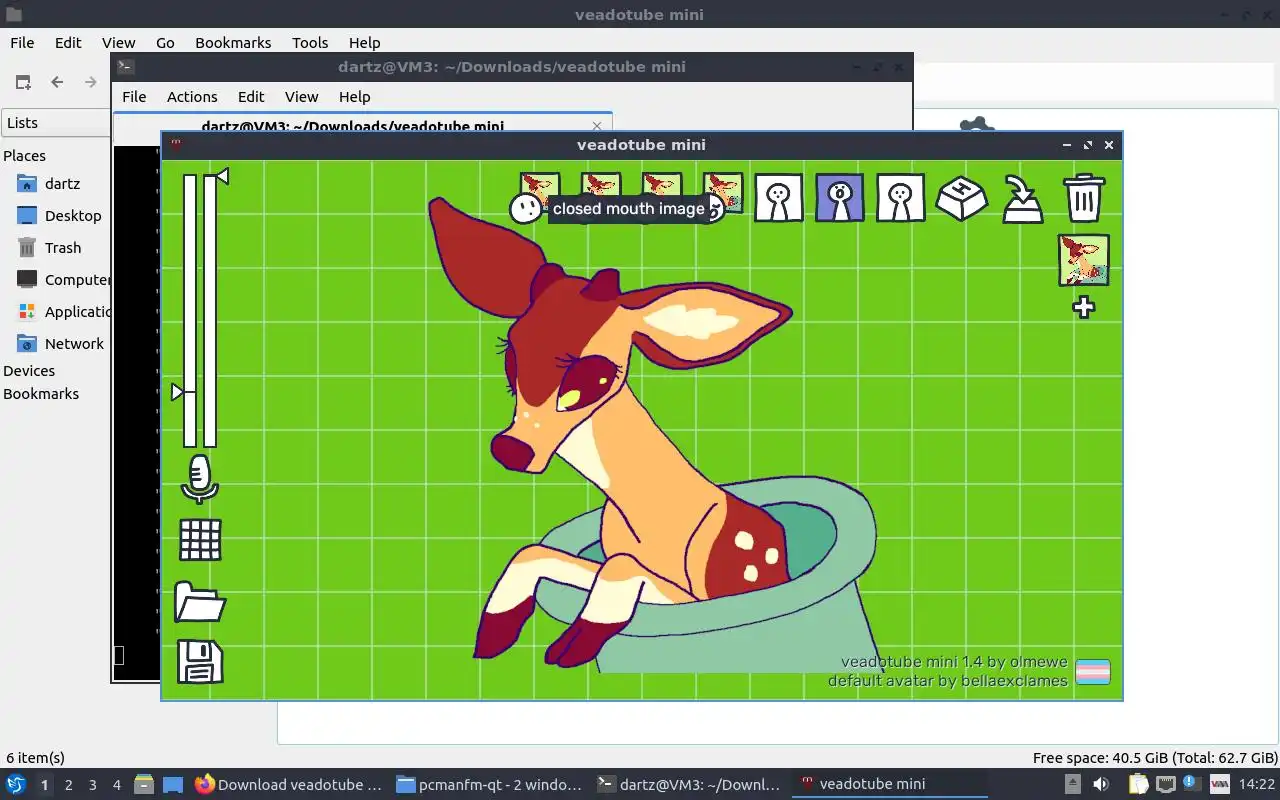Click show desktop icon on taskbar

pos(173,784)
